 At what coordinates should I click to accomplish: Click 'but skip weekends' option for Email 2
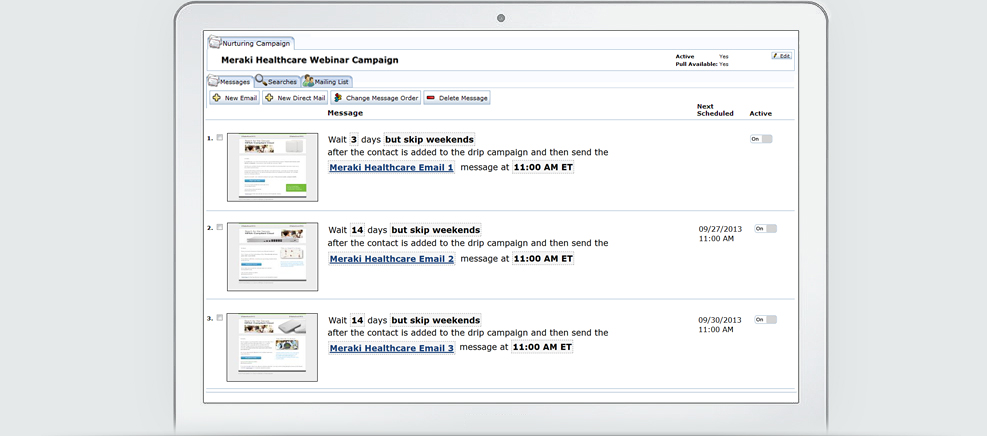click(x=436, y=230)
